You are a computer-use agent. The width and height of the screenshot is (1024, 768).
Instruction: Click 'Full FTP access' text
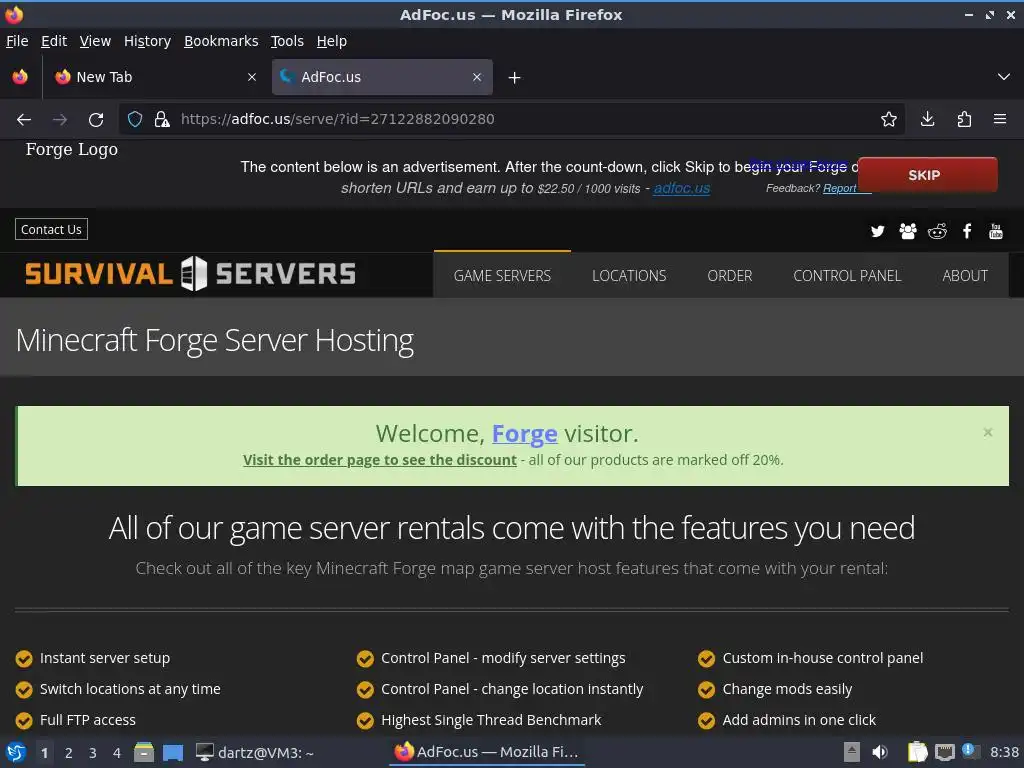[x=88, y=720]
